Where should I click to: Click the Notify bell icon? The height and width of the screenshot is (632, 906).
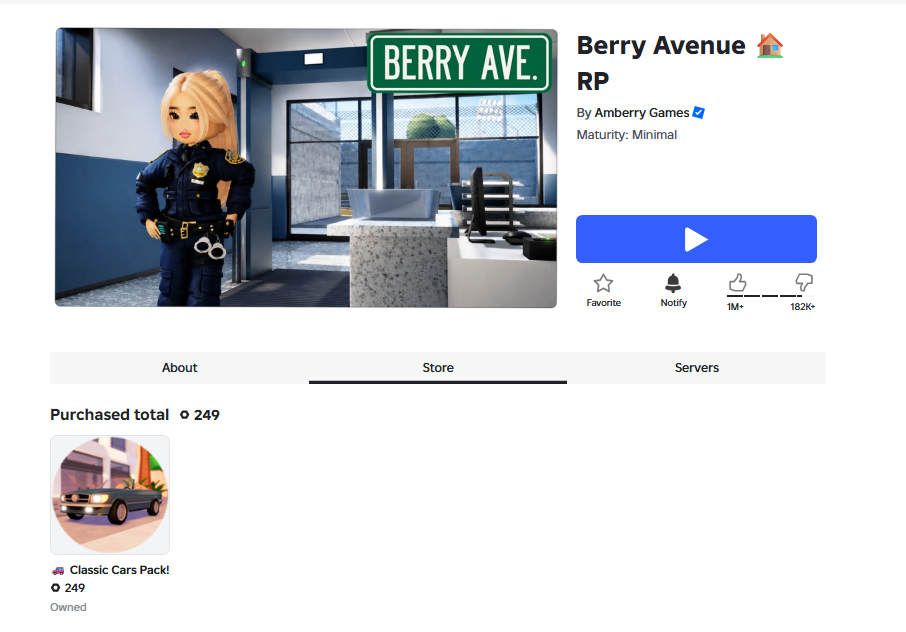tap(673, 283)
